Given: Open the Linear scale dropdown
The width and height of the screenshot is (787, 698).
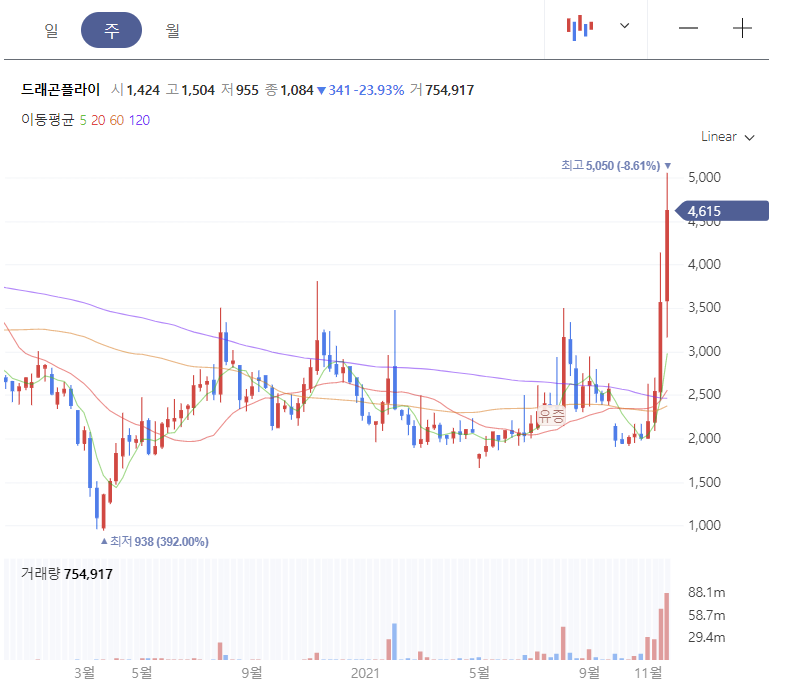Looking at the screenshot, I should point(727,136).
